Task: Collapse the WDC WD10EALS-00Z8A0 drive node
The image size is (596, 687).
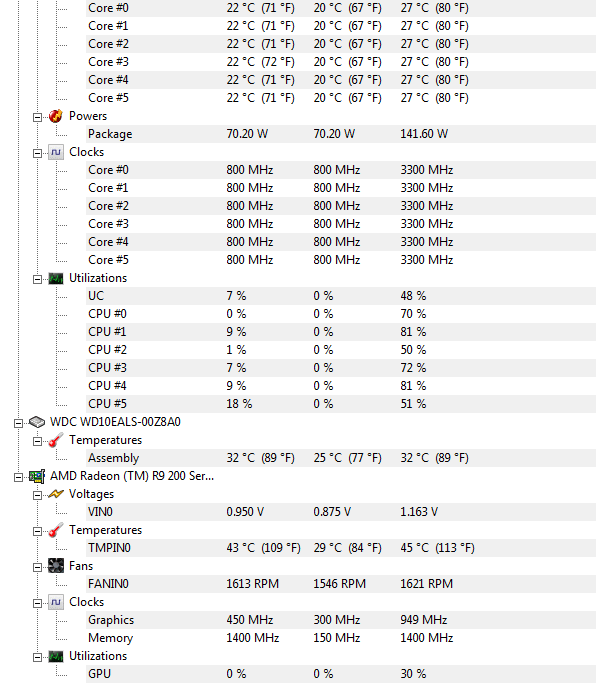Action: click(18, 423)
